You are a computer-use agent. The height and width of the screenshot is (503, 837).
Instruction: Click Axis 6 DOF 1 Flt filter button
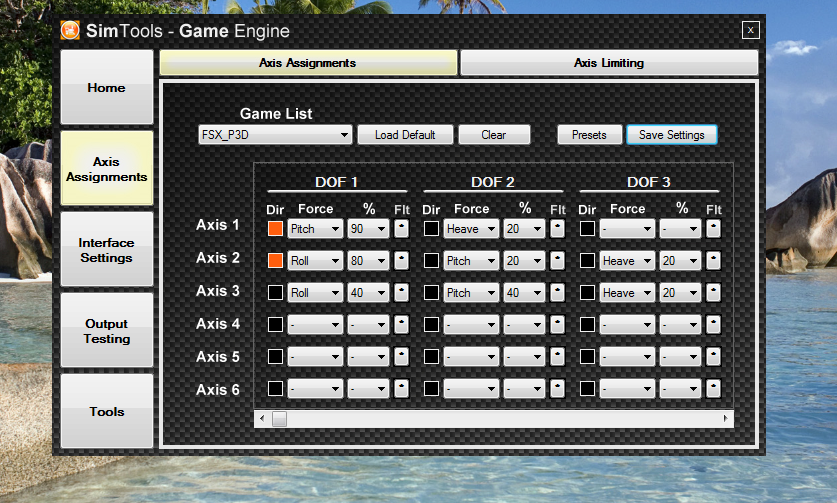point(401,389)
